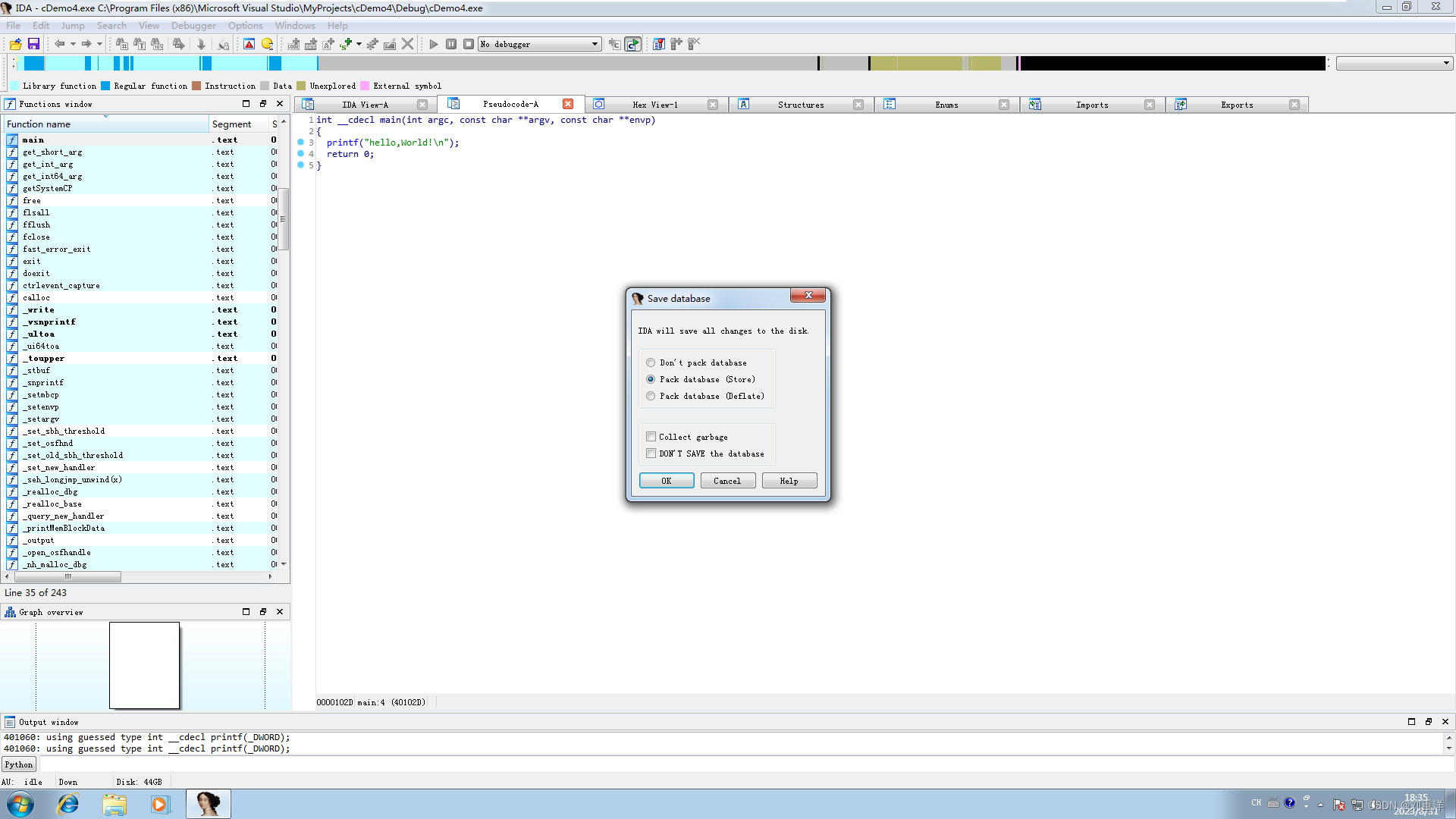Click the Python button in output window
Screen dimensions: 1456x819
point(18,764)
